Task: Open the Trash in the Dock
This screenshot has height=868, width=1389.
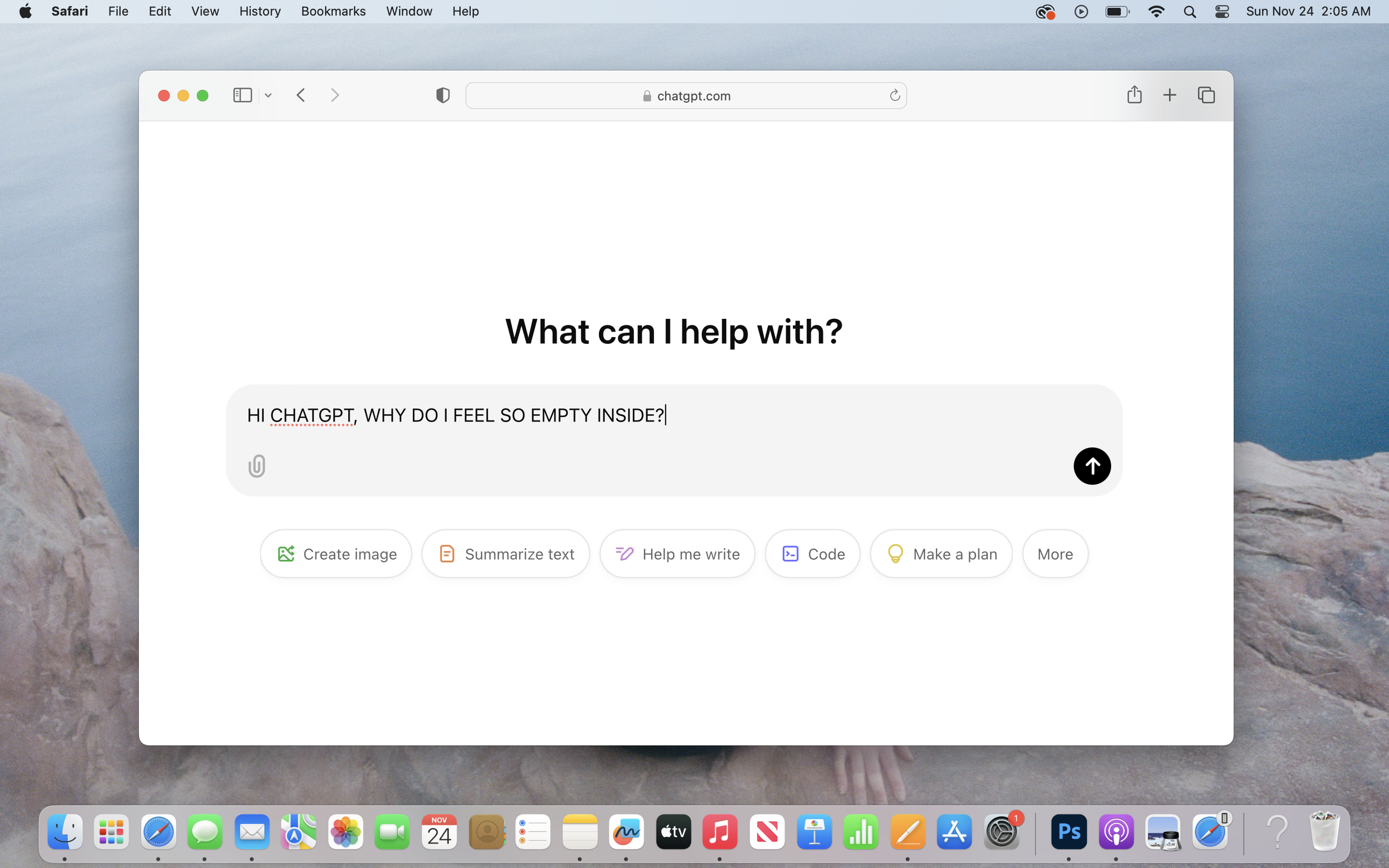Action: 1324,831
